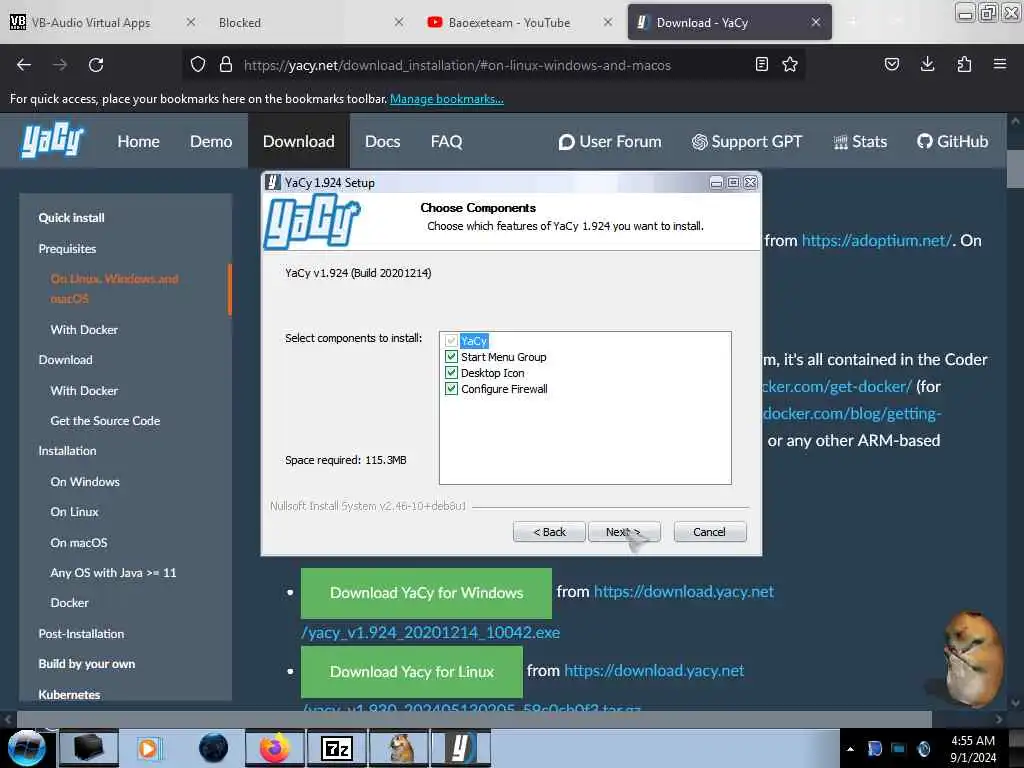Viewport: 1024px width, 768px height.
Task: Close the VB-Audio Virtual Apps tab
Action: [x=191, y=22]
